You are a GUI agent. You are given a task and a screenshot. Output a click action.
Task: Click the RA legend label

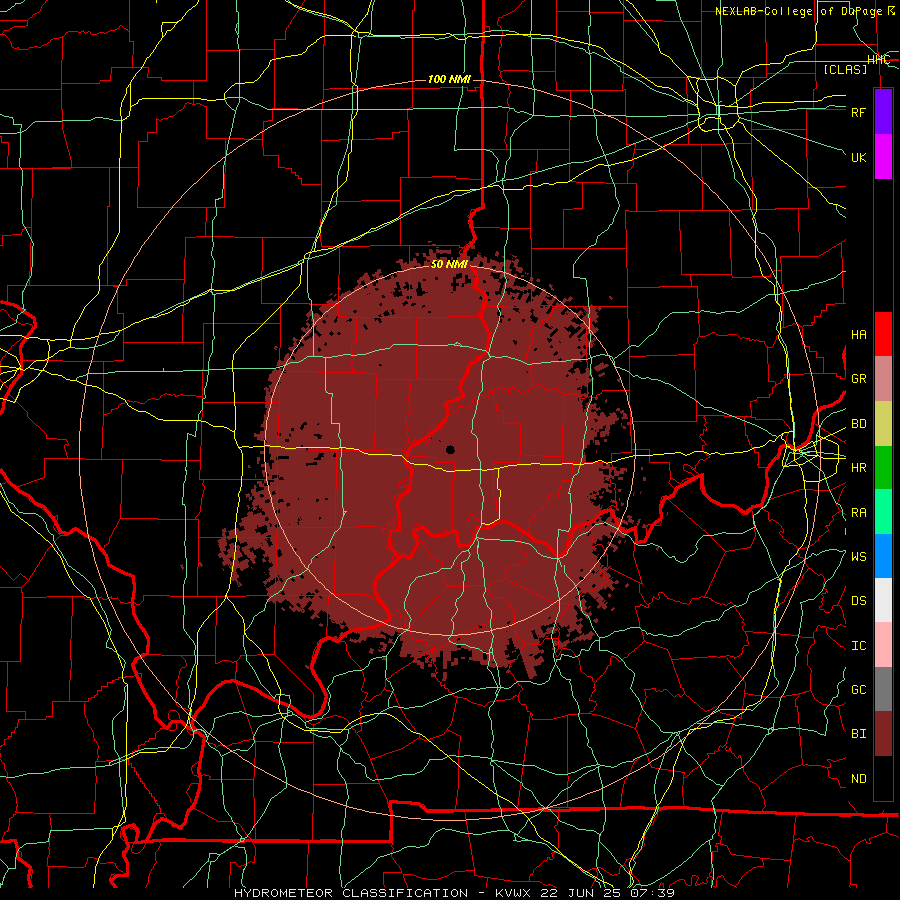859,513
